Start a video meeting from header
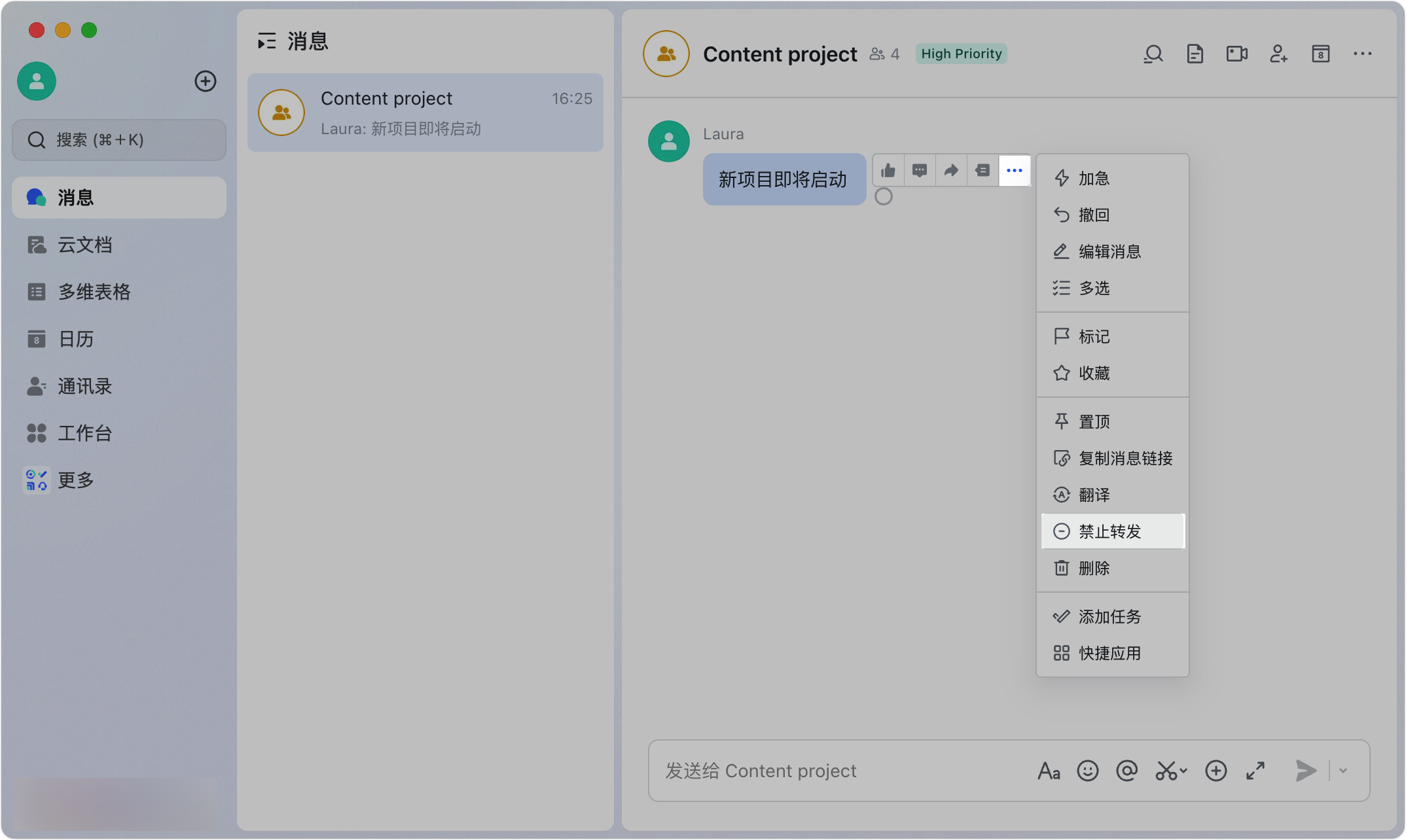 click(x=1236, y=54)
